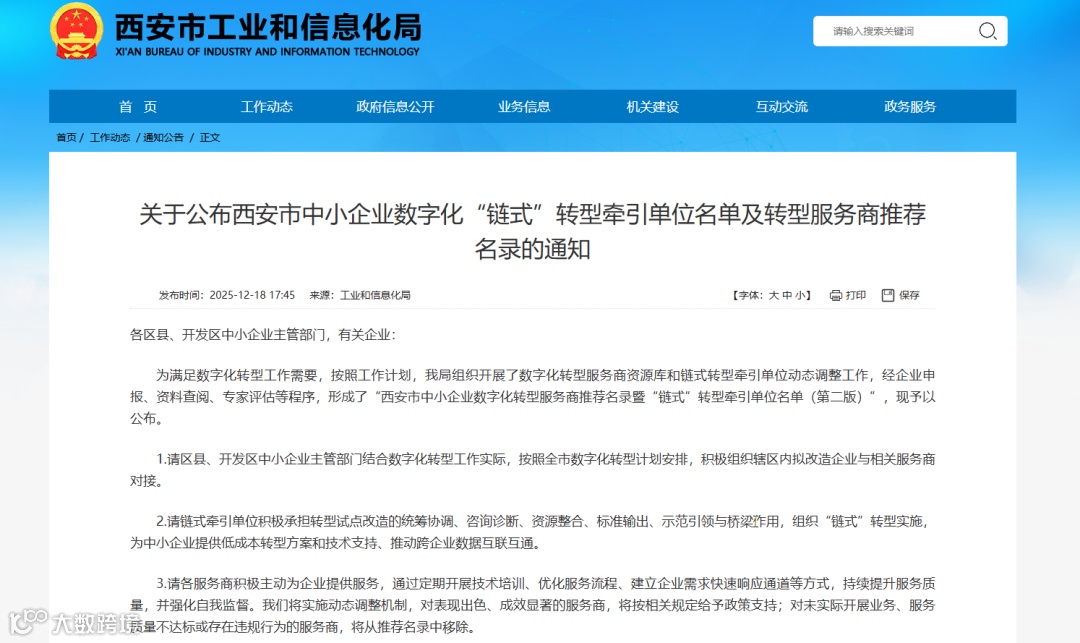Open the 政务服务 navigation menu
The width and height of the screenshot is (1080, 643).
pyautogui.click(x=910, y=107)
